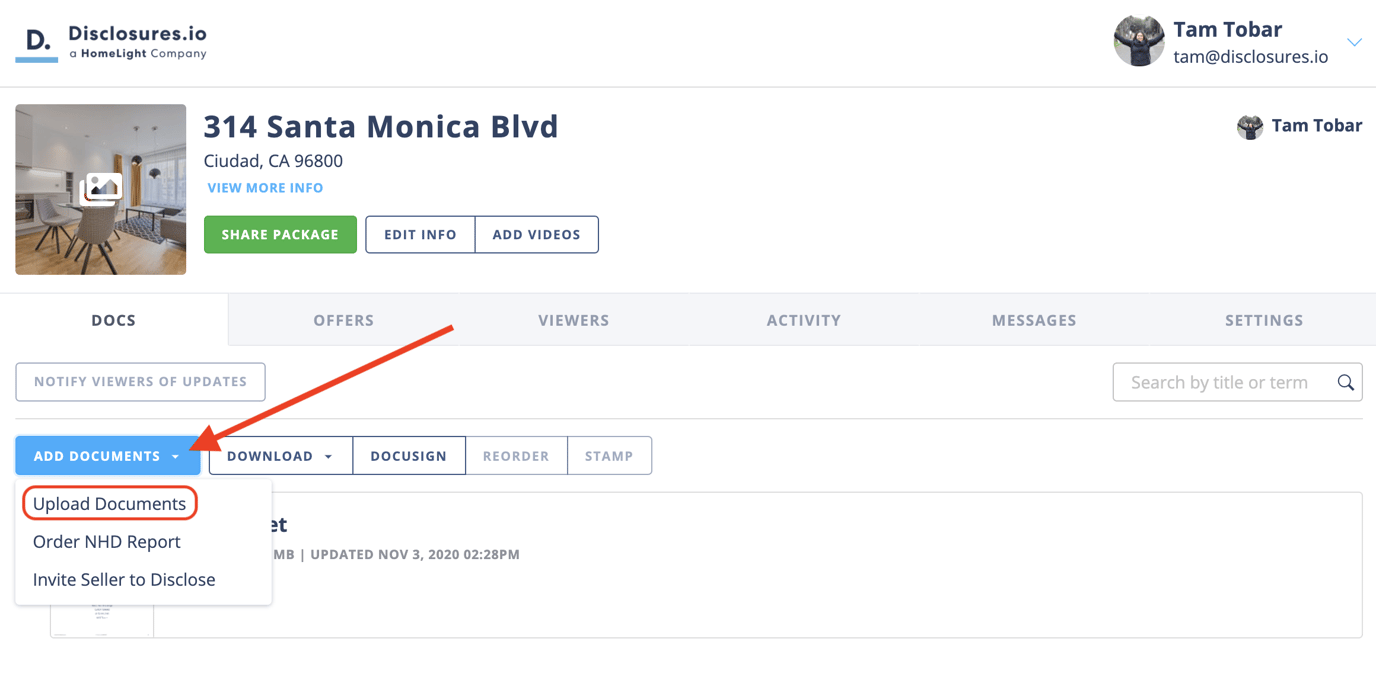Click Notify Viewers of Updates button
This screenshot has height=674, width=1376.
pyautogui.click(x=140, y=382)
